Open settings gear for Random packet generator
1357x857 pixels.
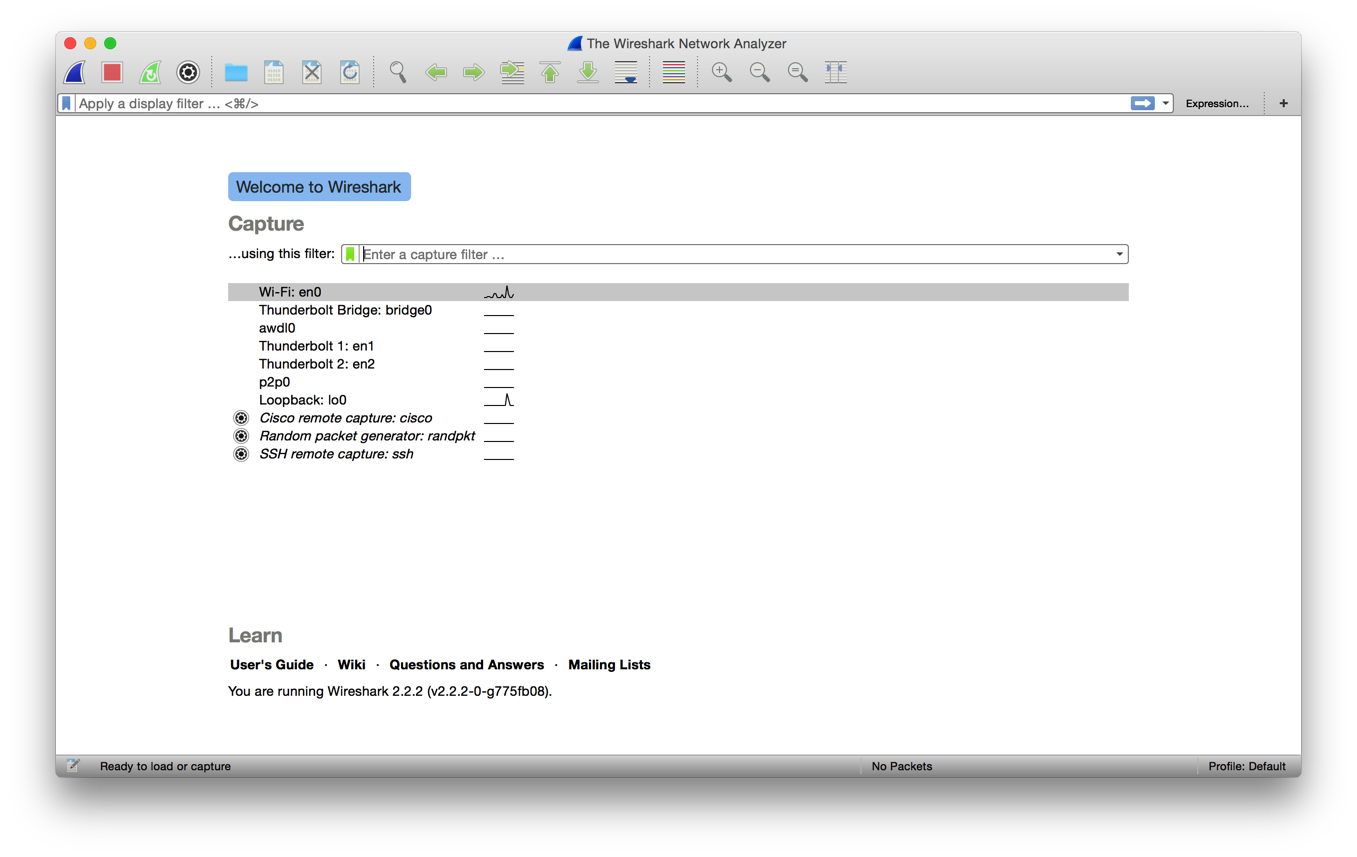tap(241, 436)
